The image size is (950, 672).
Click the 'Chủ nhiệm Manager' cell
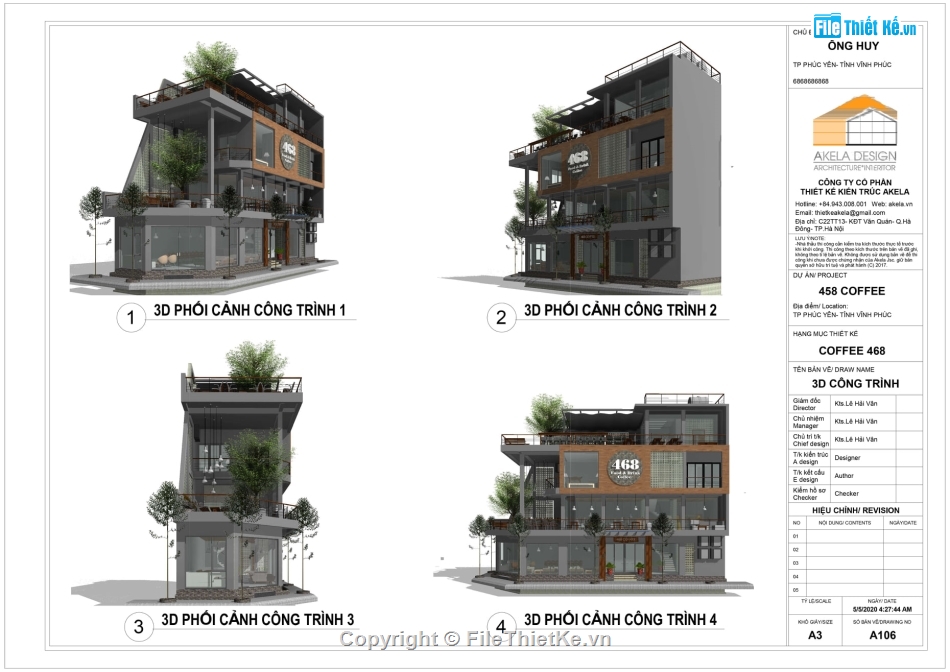pyautogui.click(x=809, y=422)
